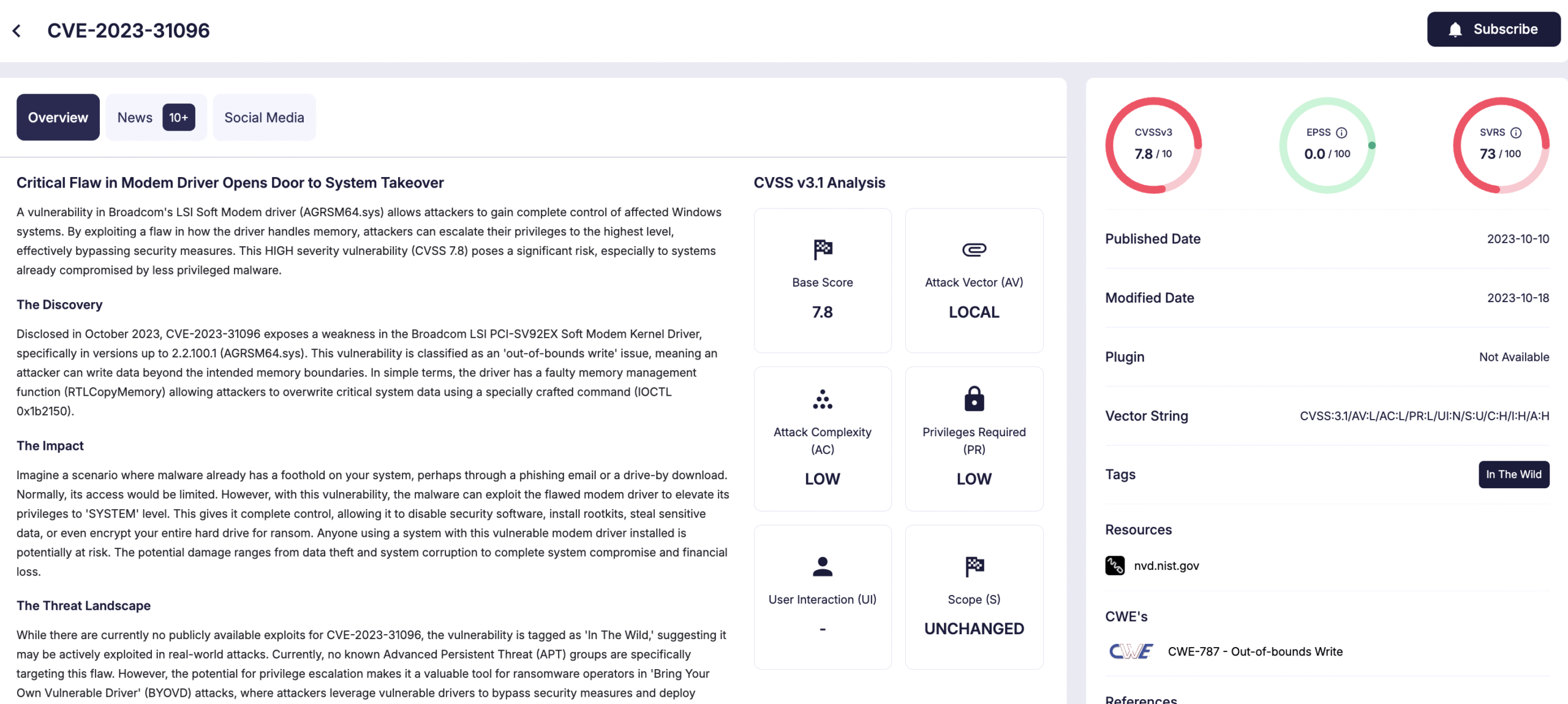Viewport: 1568px width, 704px height.
Task: Click the published date 2023-10-10
Action: pos(1518,239)
